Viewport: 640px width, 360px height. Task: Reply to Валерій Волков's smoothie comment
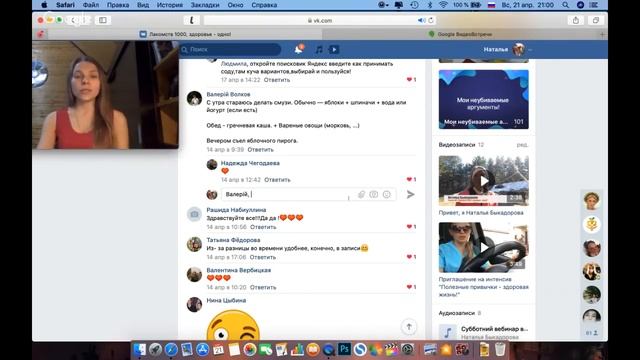(260, 150)
